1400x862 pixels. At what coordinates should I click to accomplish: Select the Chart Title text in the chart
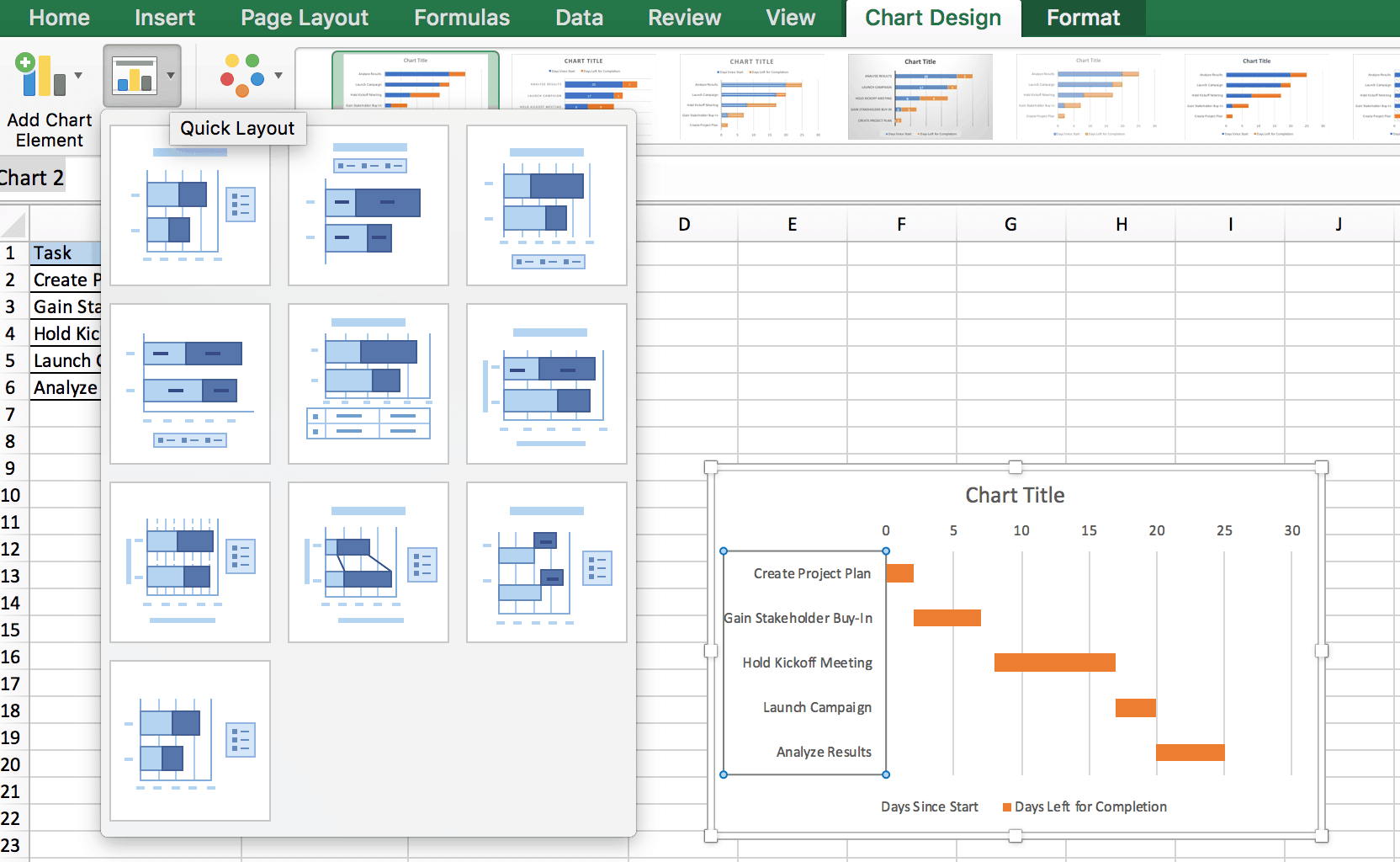1014,495
